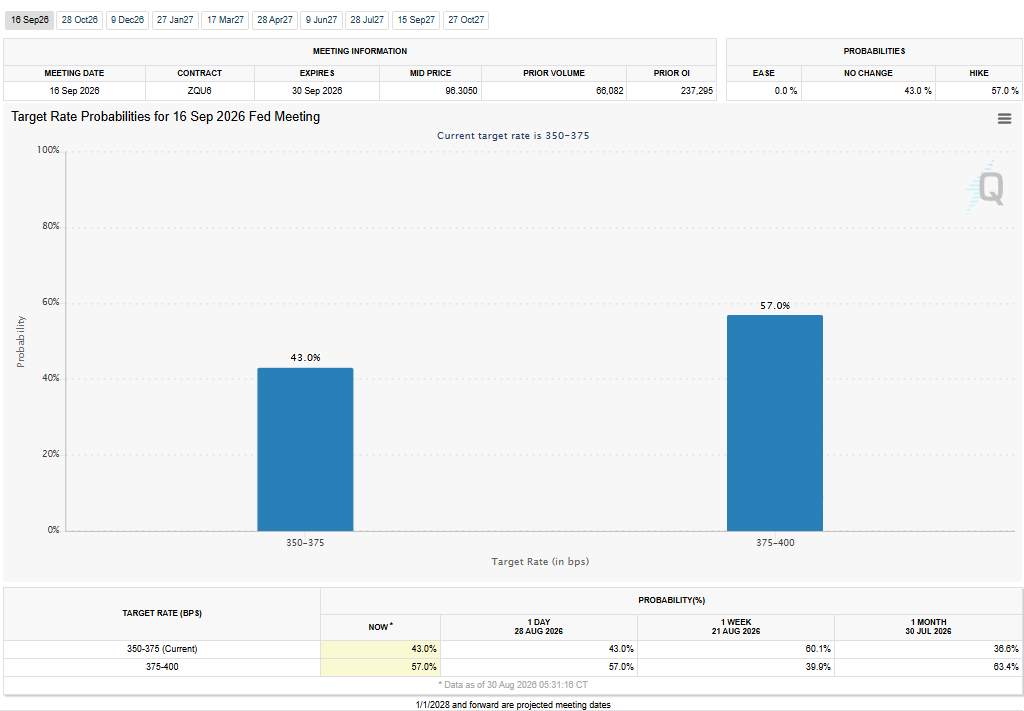Click the 375-400 target rate row label

click(x=162, y=667)
